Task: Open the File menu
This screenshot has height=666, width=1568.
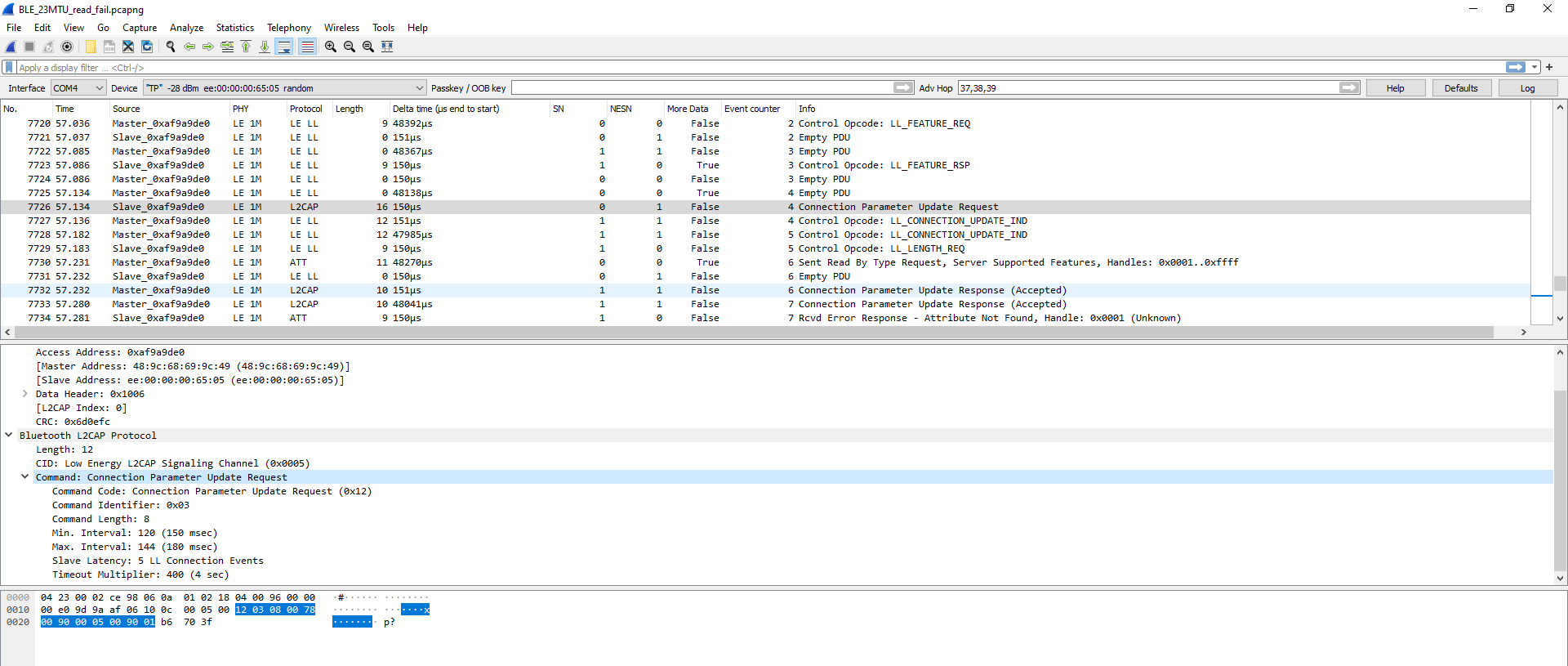Action: (14, 28)
